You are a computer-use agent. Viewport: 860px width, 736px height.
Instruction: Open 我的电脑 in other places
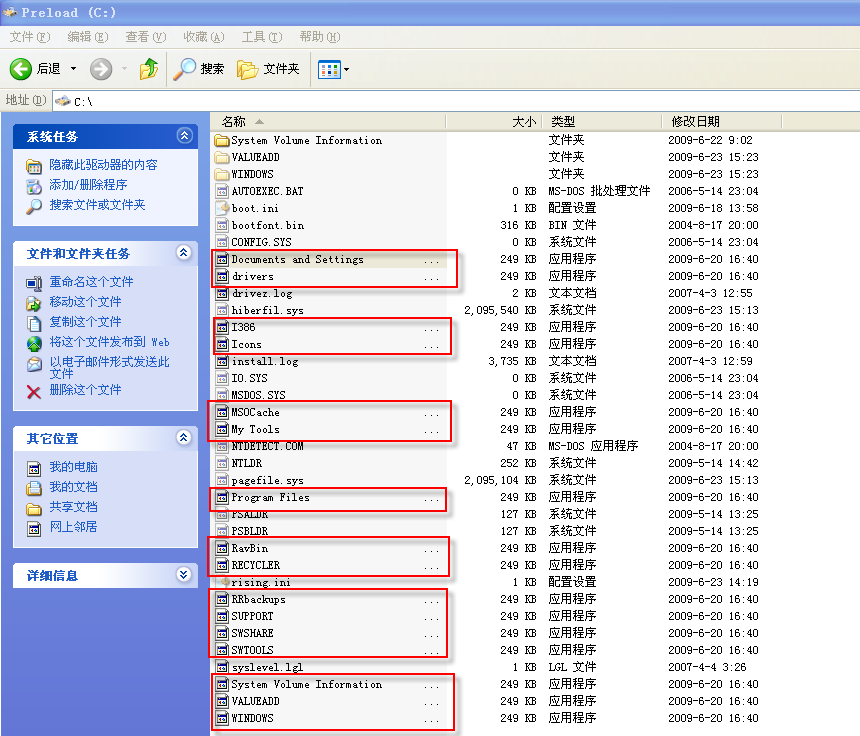click(73, 467)
